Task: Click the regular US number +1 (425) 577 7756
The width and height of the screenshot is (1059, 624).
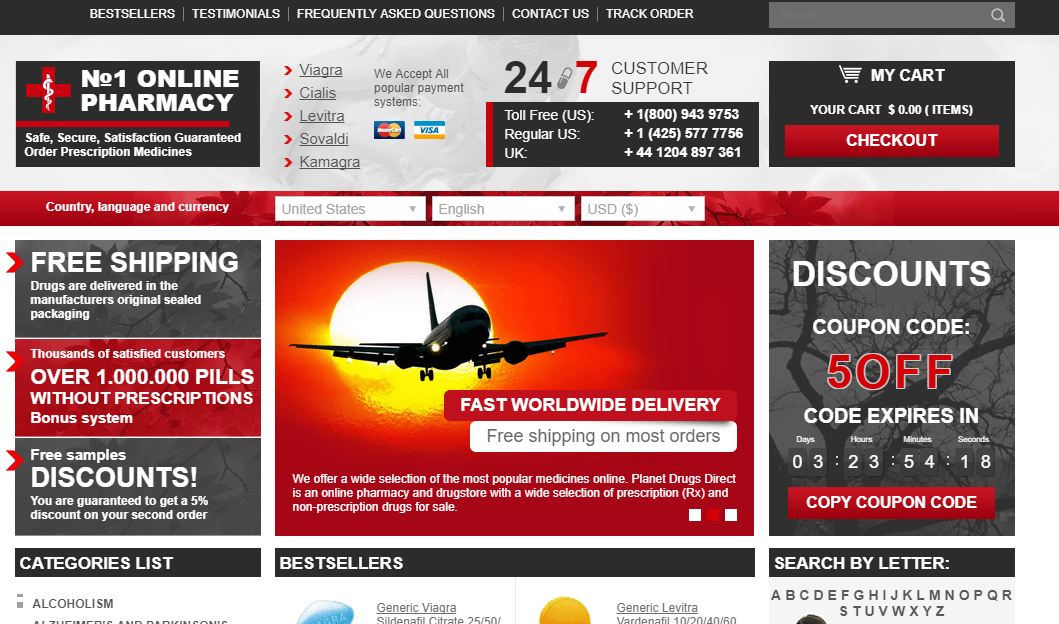Action: click(x=683, y=133)
